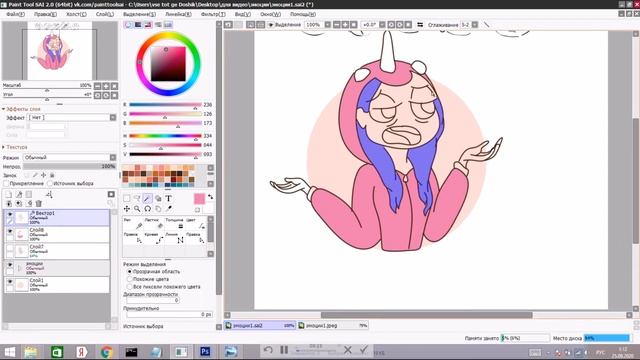Viewport: 640px width, 360px height.
Task: Swap foreground and background colors
Action: click(210, 197)
